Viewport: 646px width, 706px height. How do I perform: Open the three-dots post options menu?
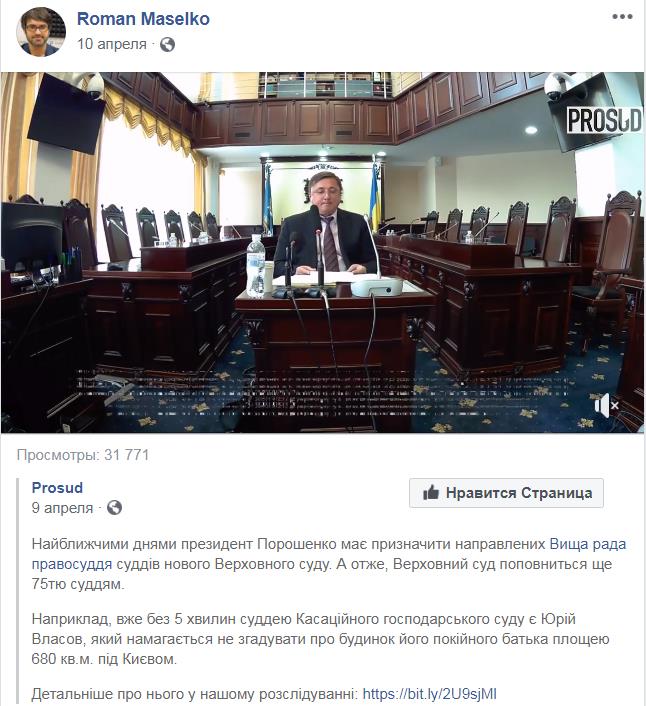[623, 17]
